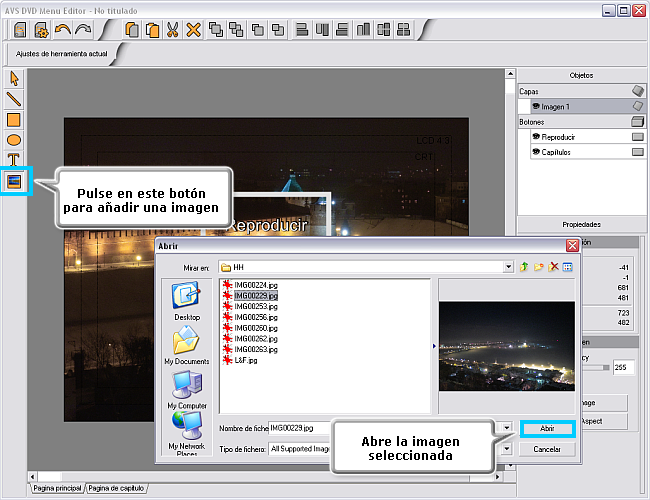Cut selection with scissors icon
Screen dimensions: 650x500
click(172, 30)
